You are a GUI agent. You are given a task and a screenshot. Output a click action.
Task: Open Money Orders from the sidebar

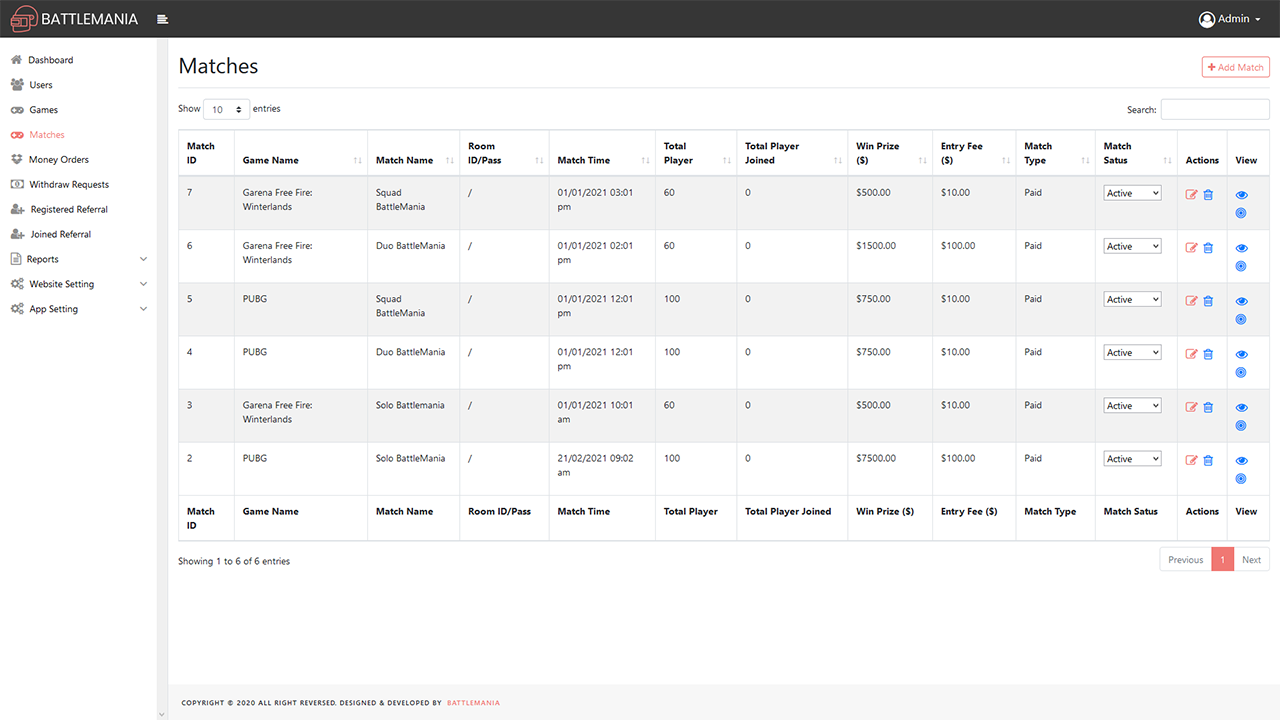click(59, 159)
